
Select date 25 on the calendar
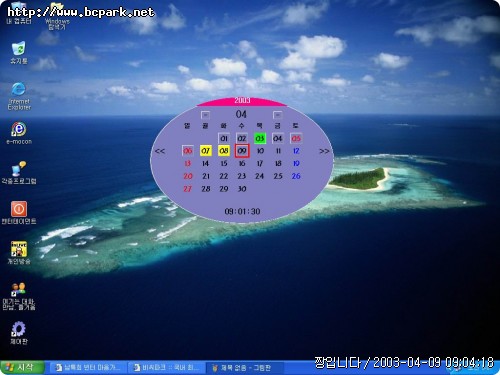click(x=278, y=176)
